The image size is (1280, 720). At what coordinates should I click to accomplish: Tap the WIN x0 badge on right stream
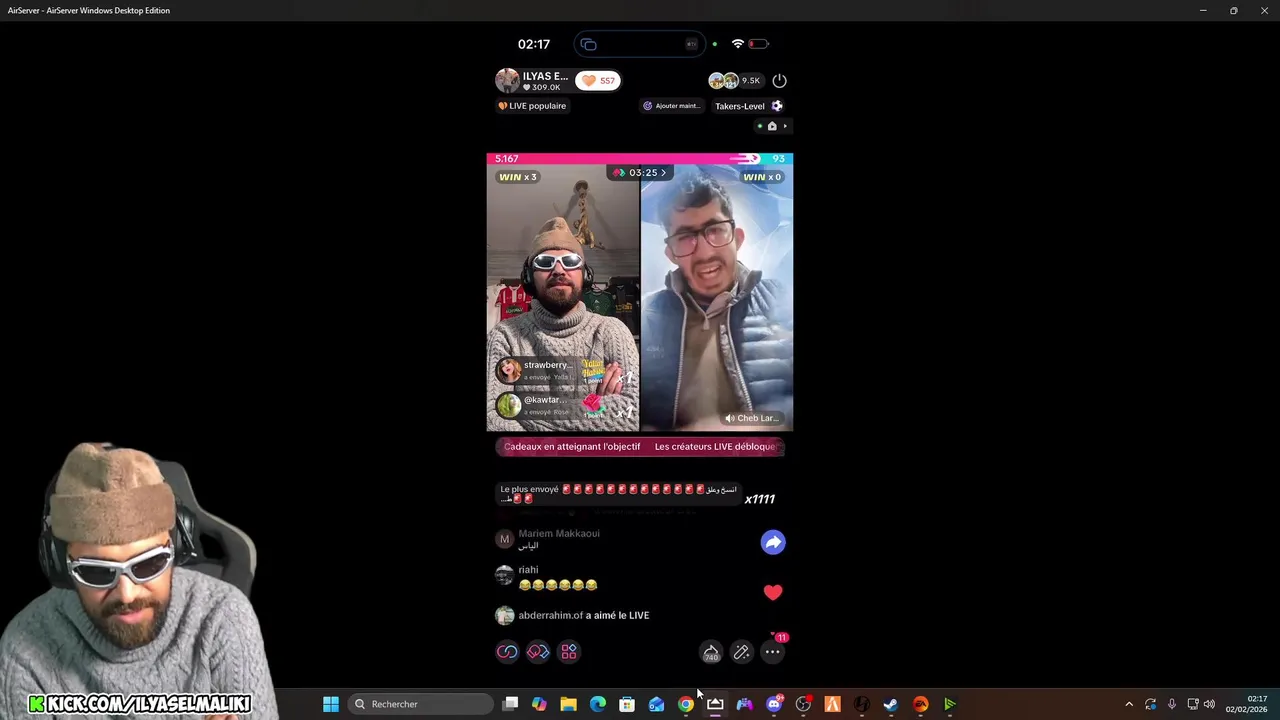tap(762, 177)
